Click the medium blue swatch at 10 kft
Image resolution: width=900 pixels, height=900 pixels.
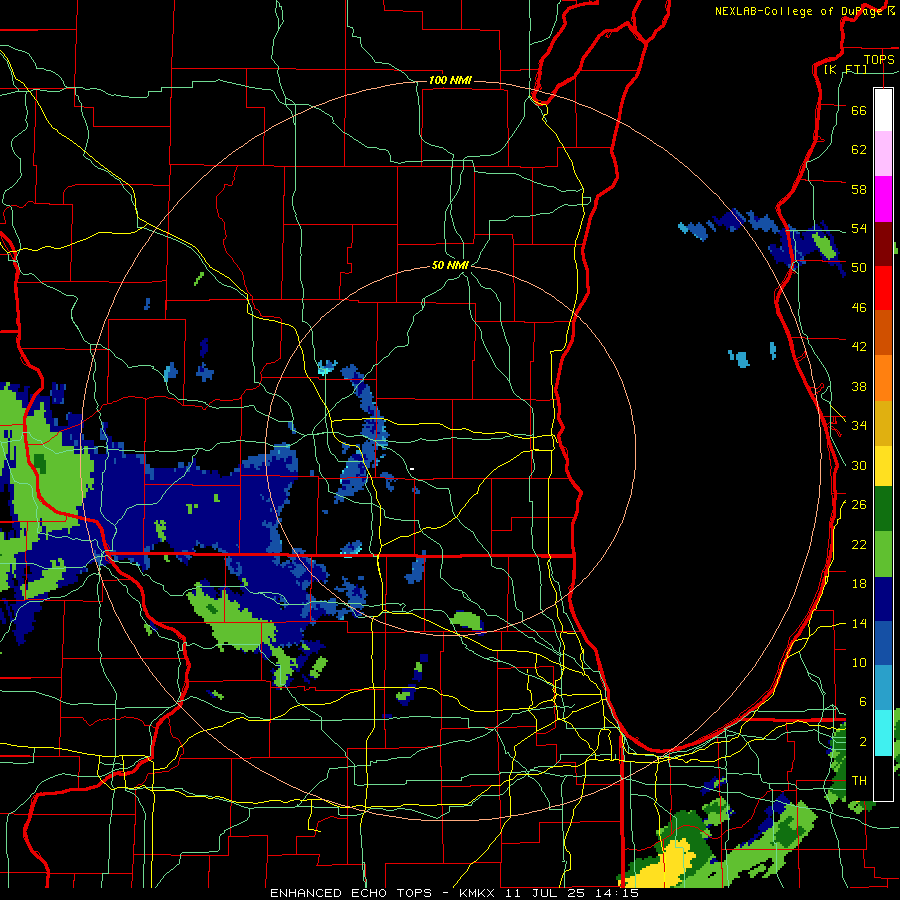[x=883, y=643]
